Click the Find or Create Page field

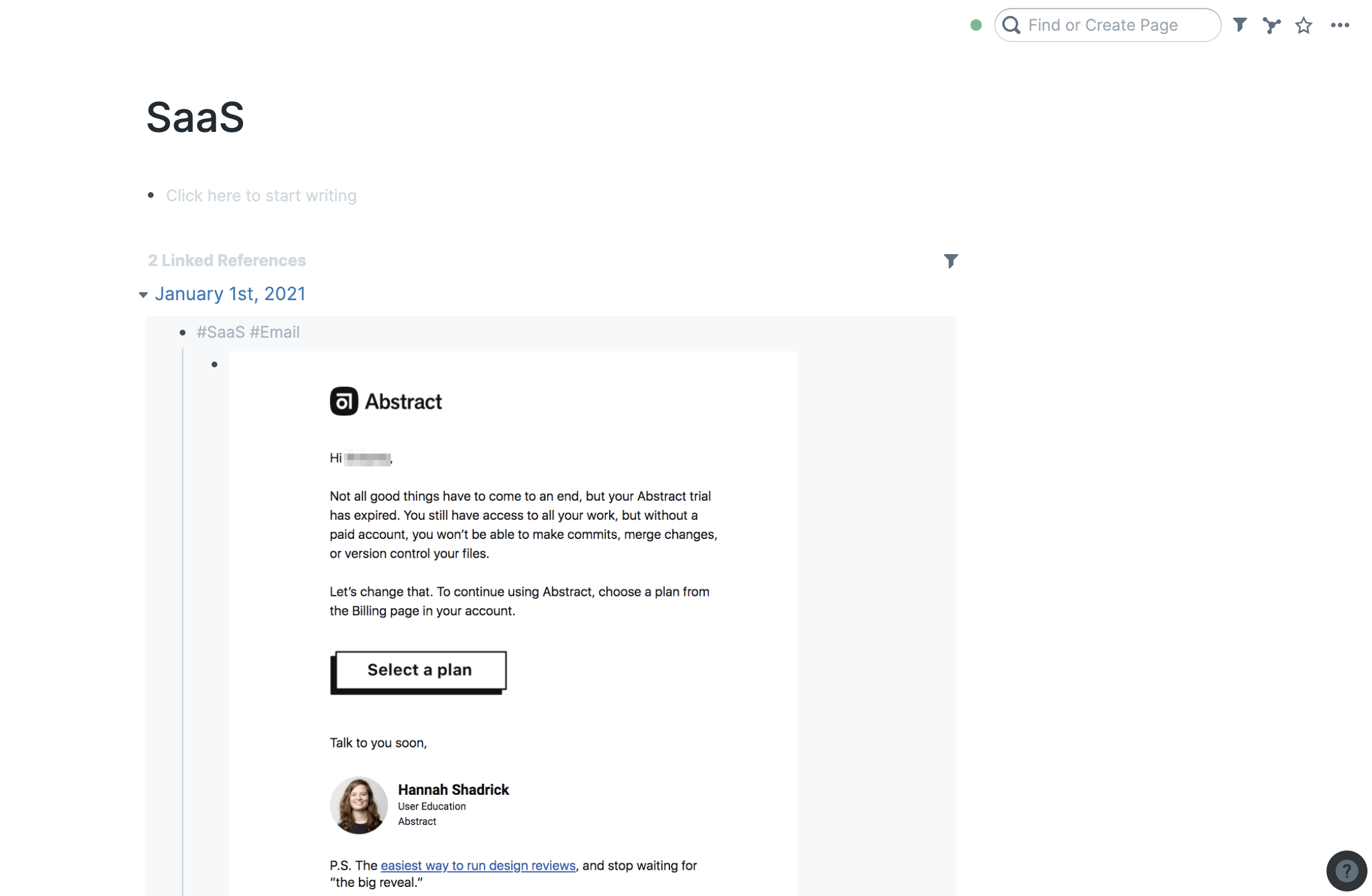click(x=1104, y=25)
